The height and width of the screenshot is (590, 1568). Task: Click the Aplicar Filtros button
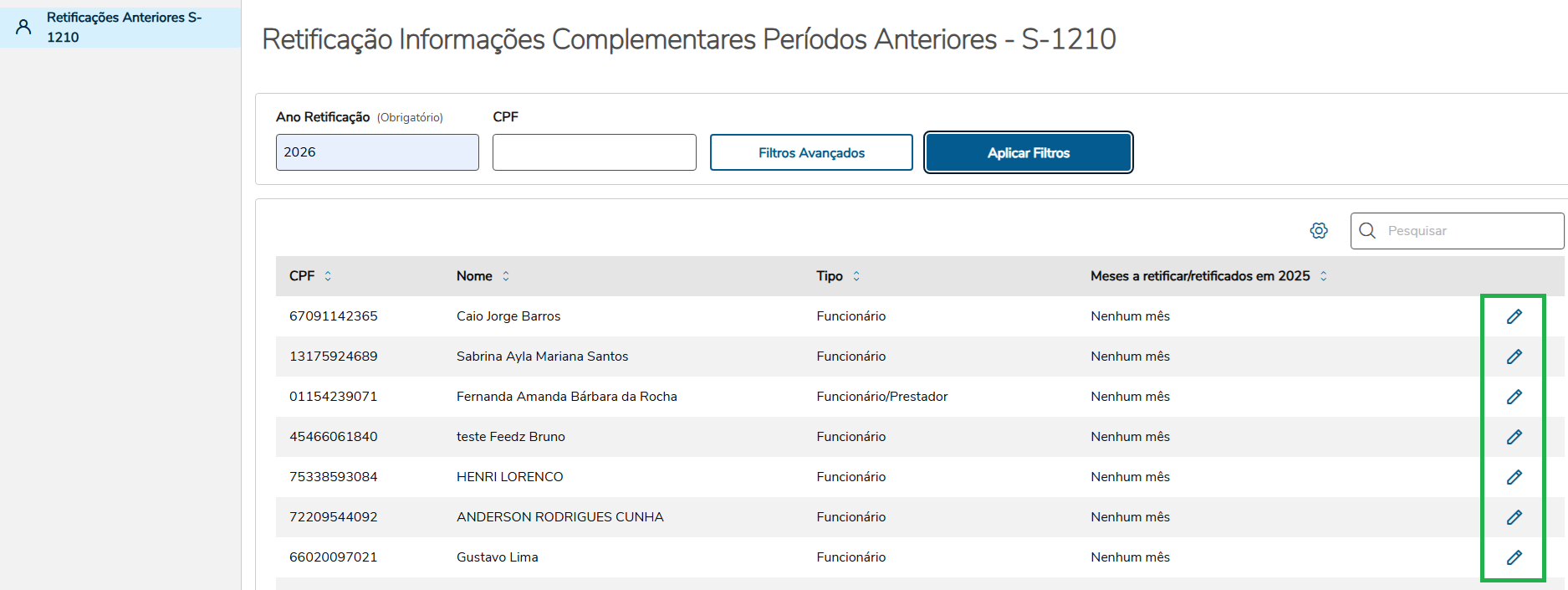(x=1028, y=152)
